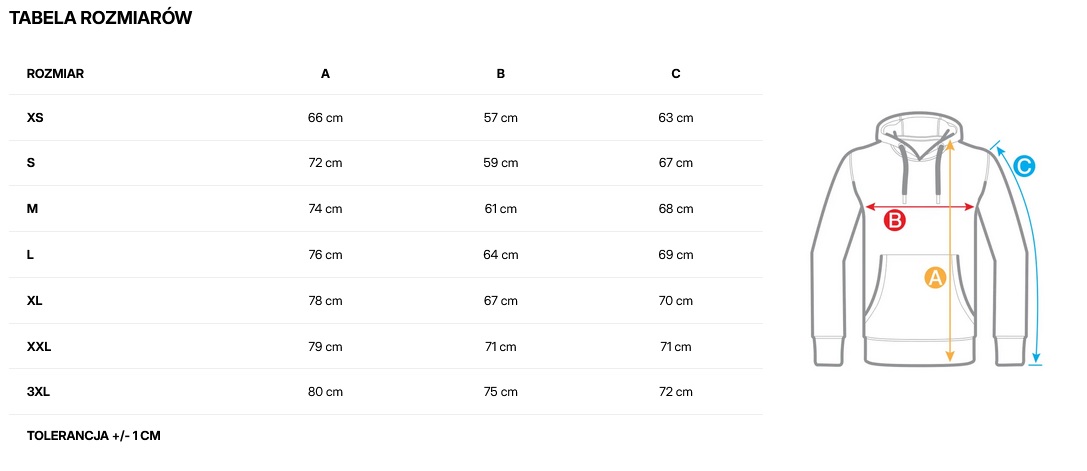Select column header B in the table
1087x471 pixels.
click(501, 73)
